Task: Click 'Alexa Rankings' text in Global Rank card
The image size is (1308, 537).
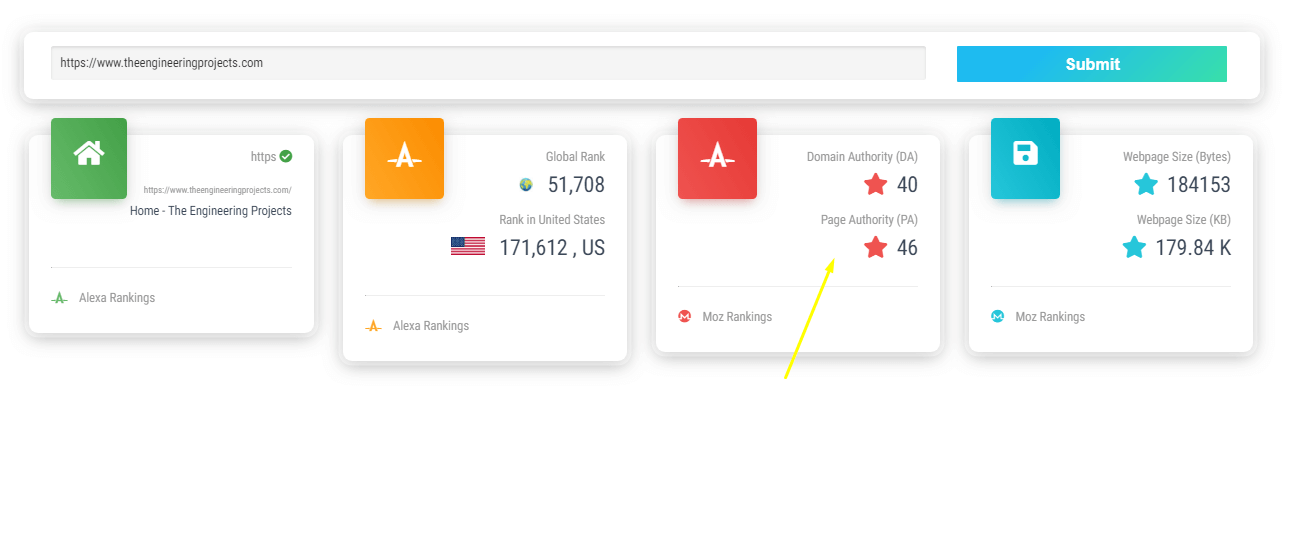Action: [x=431, y=326]
